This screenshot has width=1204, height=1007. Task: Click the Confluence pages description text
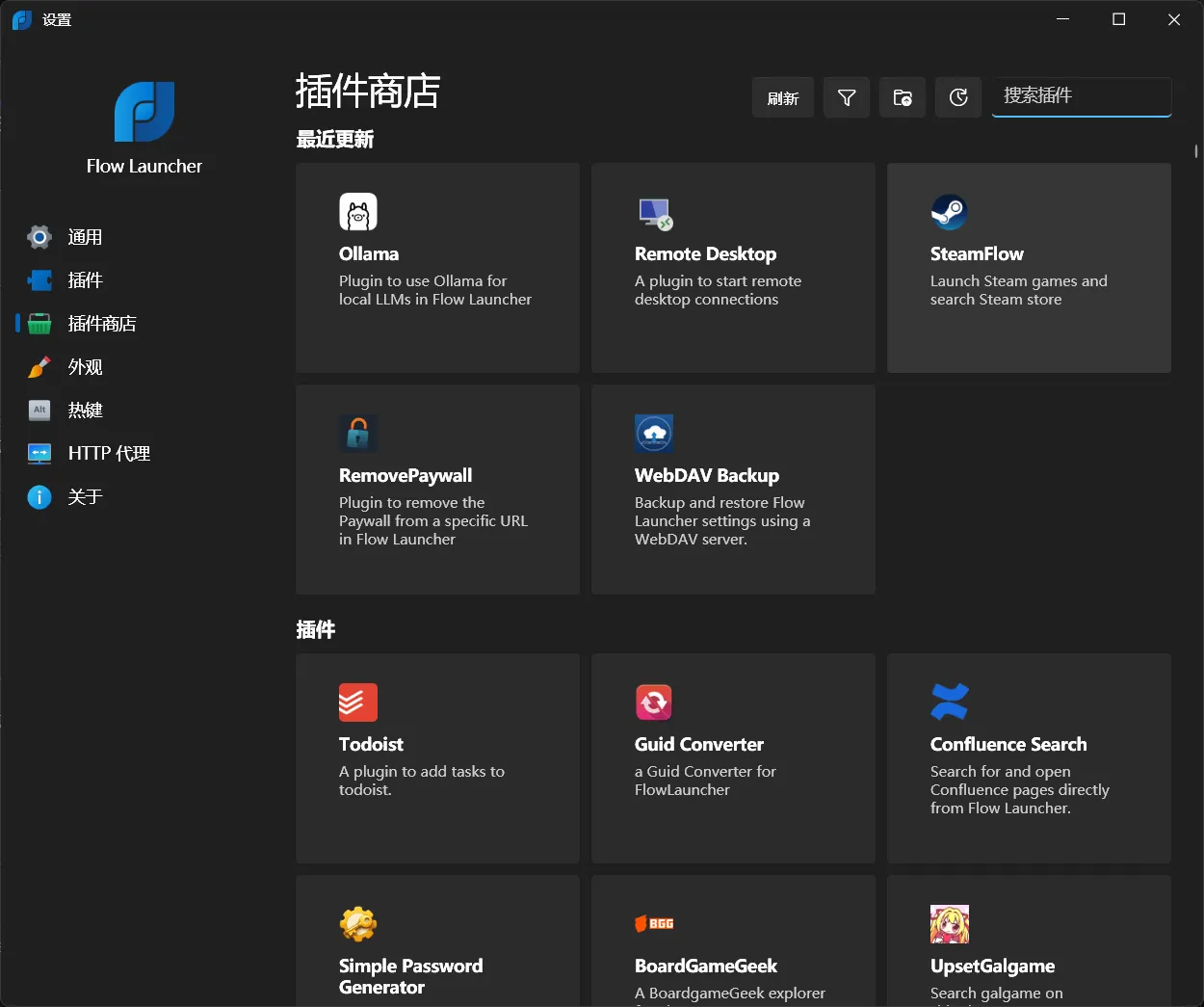tap(1020, 789)
